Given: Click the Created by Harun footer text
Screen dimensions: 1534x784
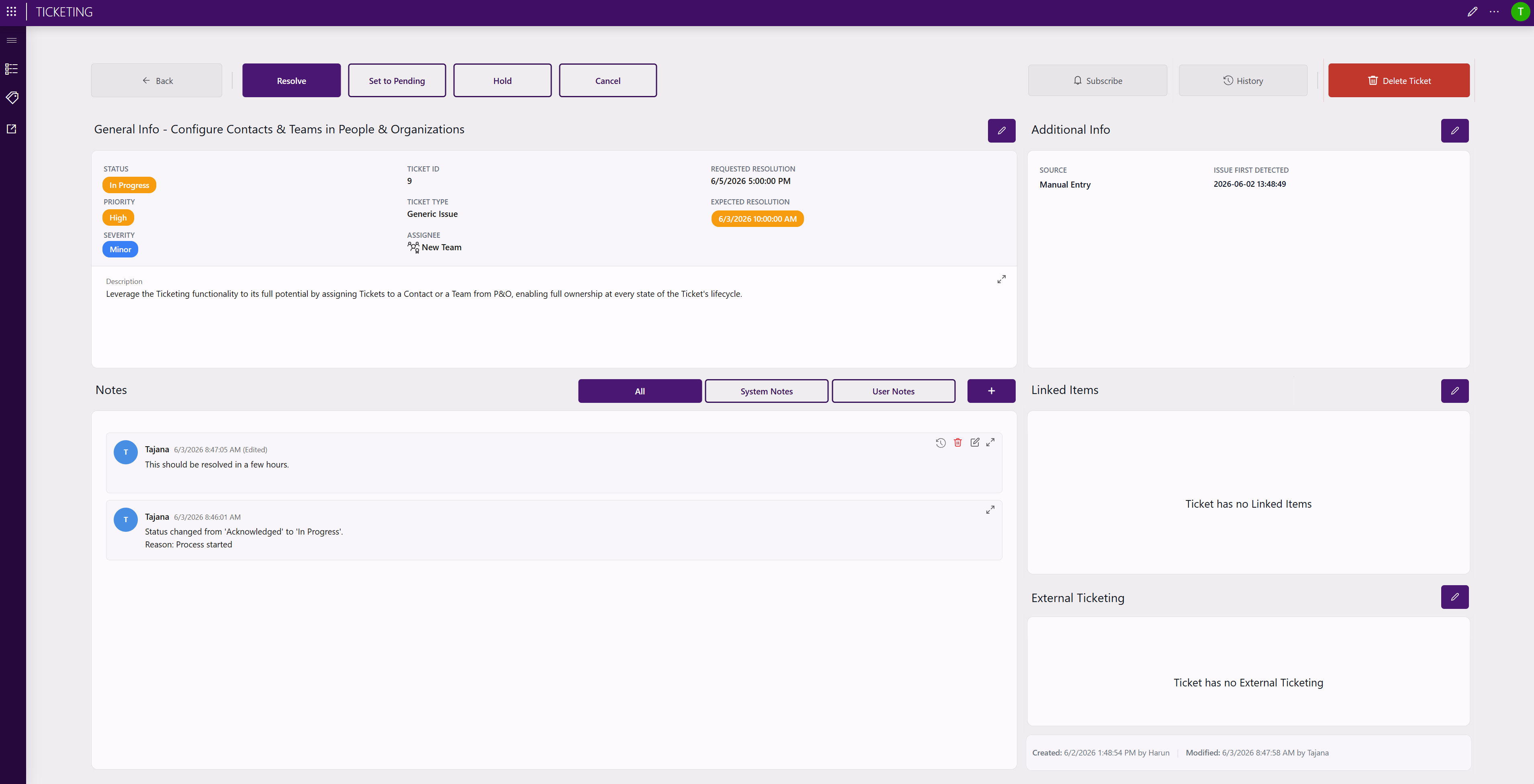Looking at the screenshot, I should (x=1101, y=752).
